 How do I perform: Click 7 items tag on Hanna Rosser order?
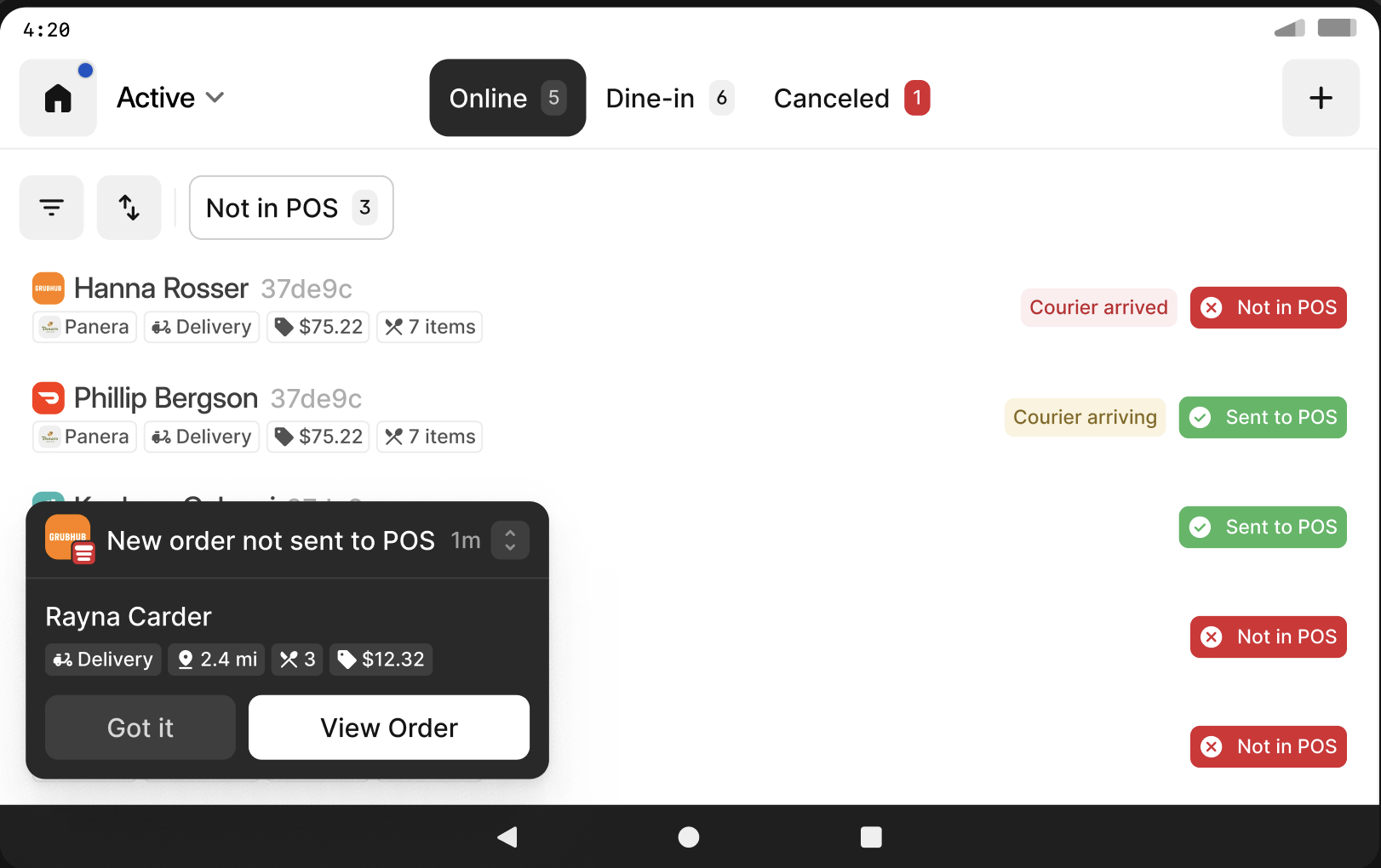click(429, 327)
